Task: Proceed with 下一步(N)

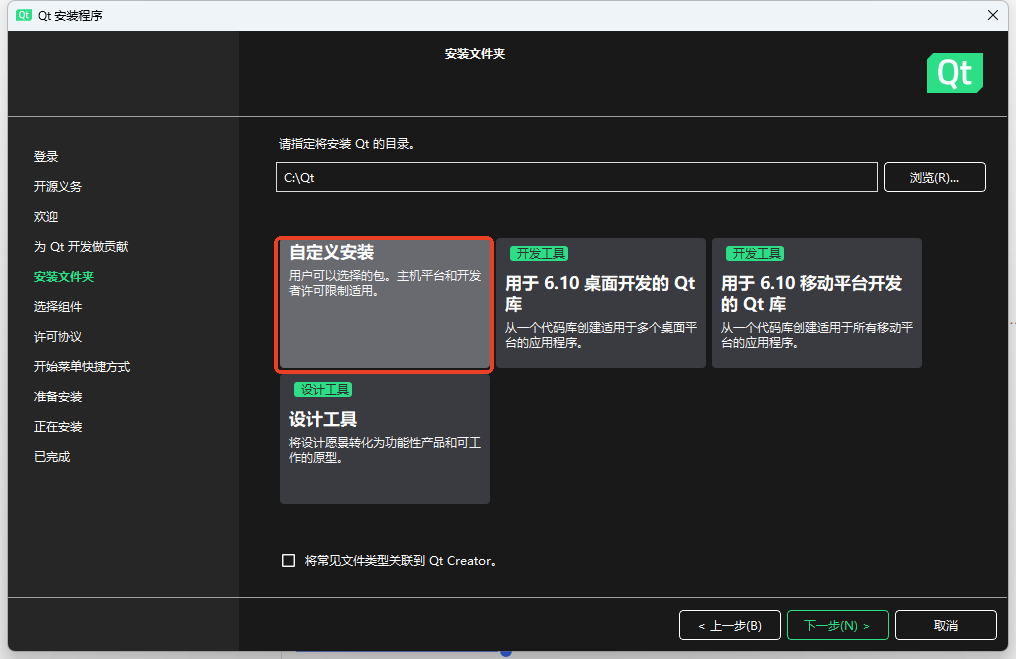Action: tap(837, 625)
